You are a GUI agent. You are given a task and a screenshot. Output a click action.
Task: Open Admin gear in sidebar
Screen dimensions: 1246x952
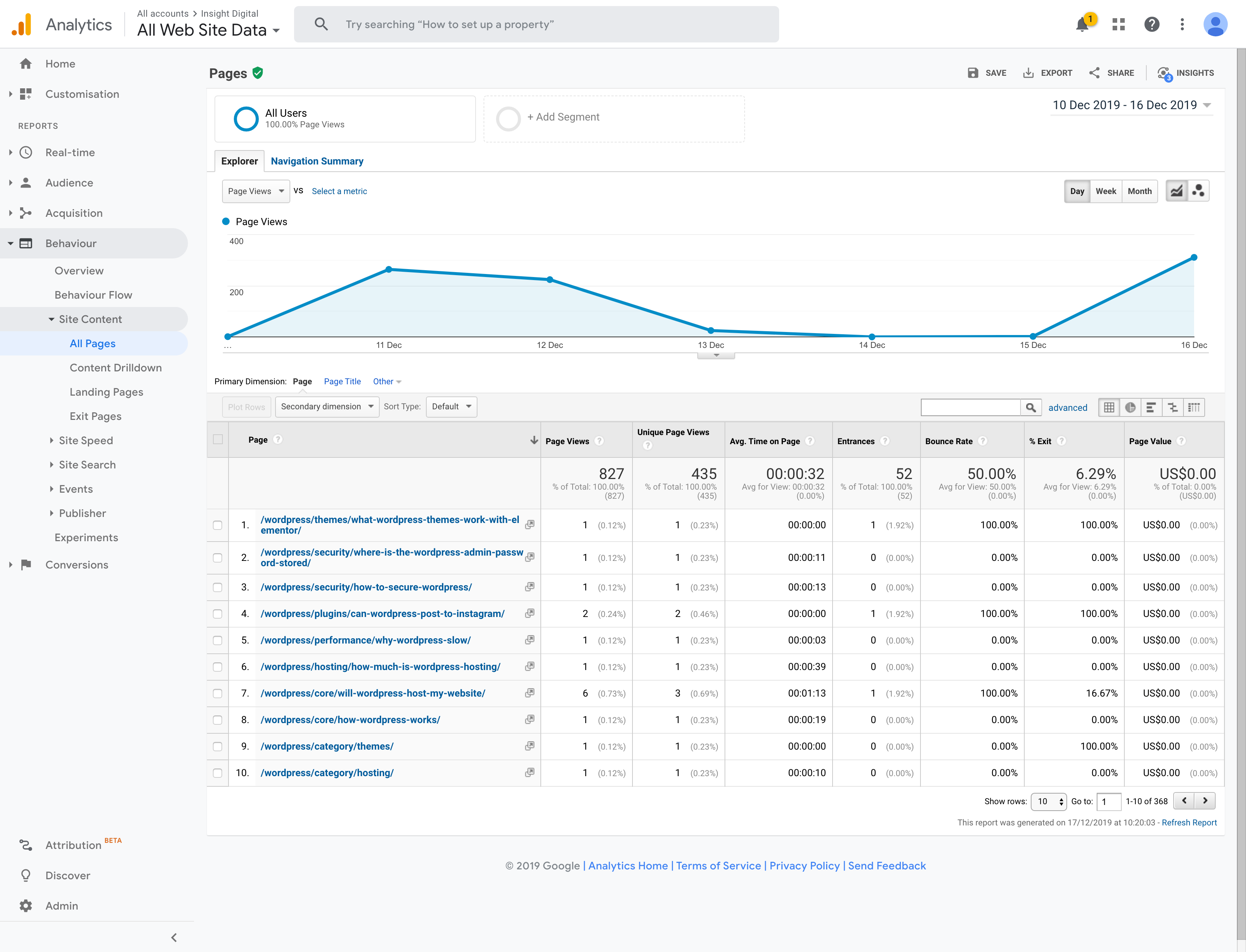pyautogui.click(x=25, y=905)
